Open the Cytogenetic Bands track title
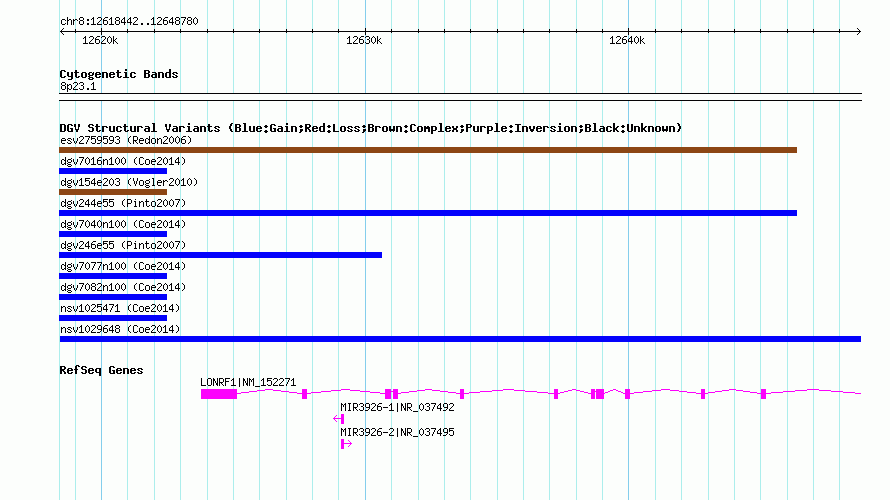 119,74
